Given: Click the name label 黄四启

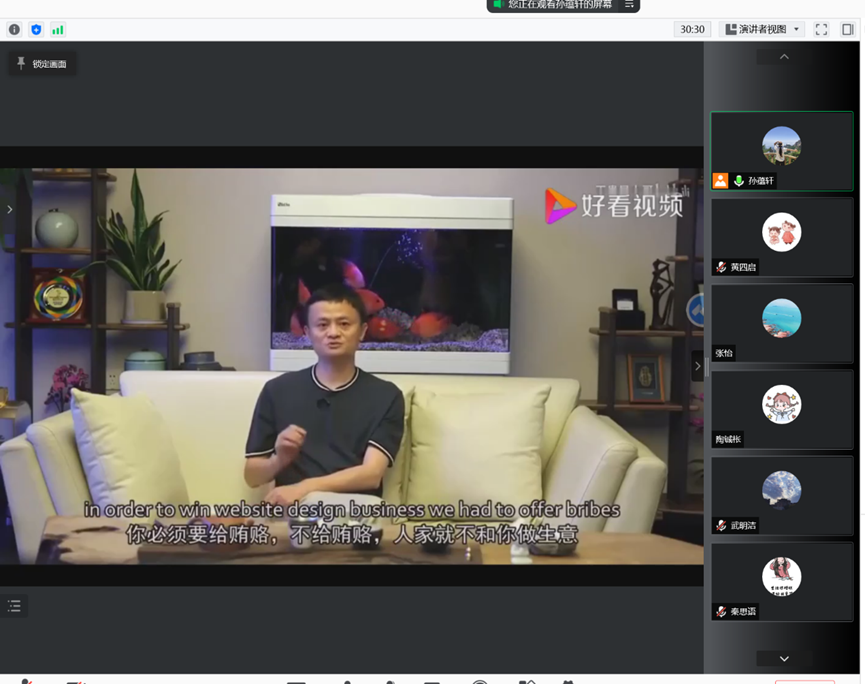Looking at the screenshot, I should [743, 268].
